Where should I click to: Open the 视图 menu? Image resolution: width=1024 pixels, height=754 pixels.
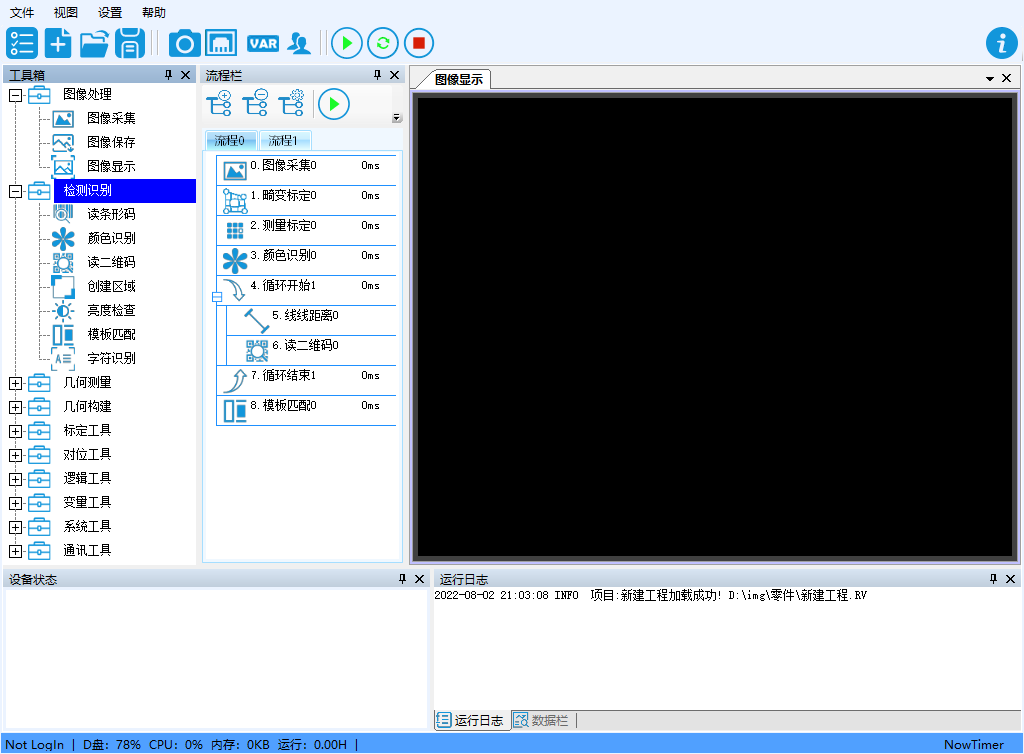coord(65,12)
